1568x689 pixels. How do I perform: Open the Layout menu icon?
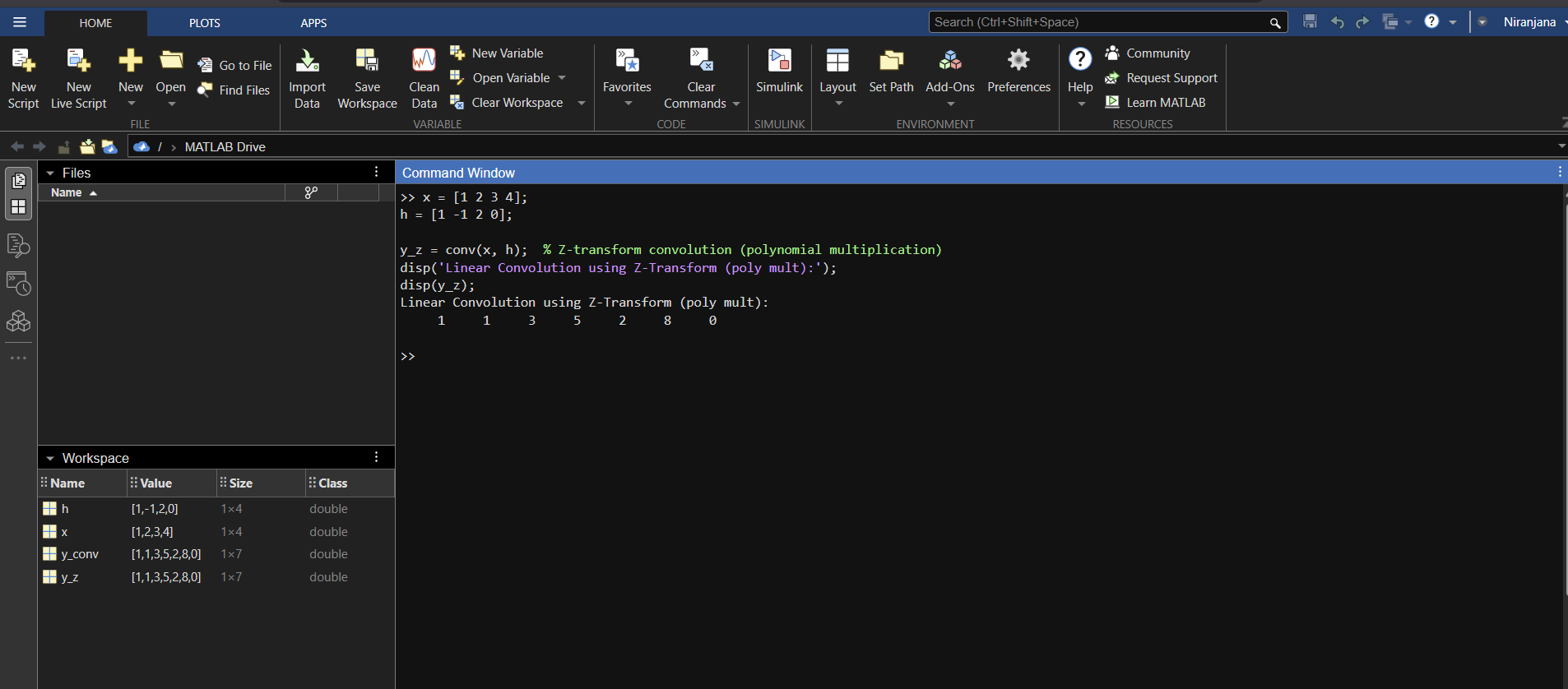837,60
